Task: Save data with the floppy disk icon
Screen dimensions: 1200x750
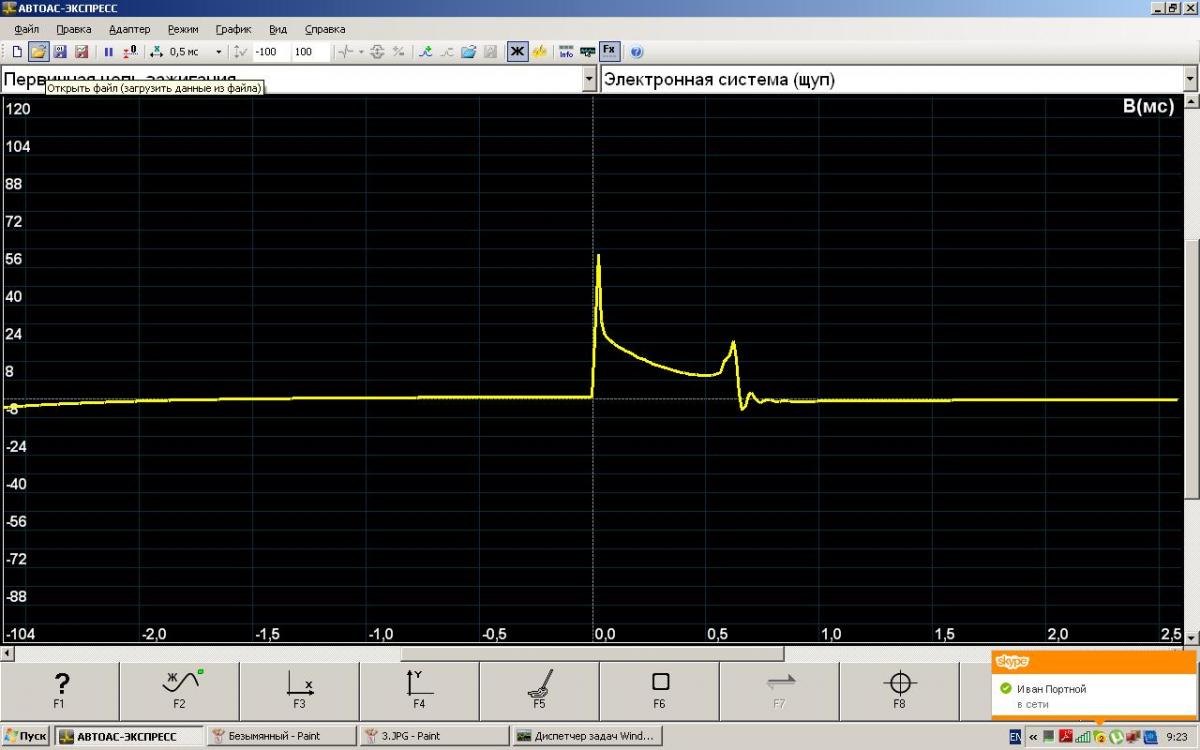Action: point(60,51)
